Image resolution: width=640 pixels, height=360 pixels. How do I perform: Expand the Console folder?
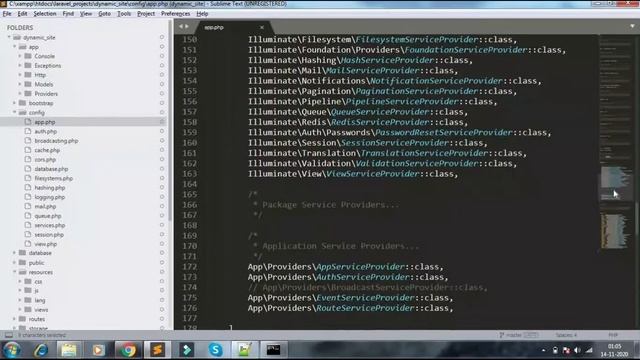coord(20,56)
